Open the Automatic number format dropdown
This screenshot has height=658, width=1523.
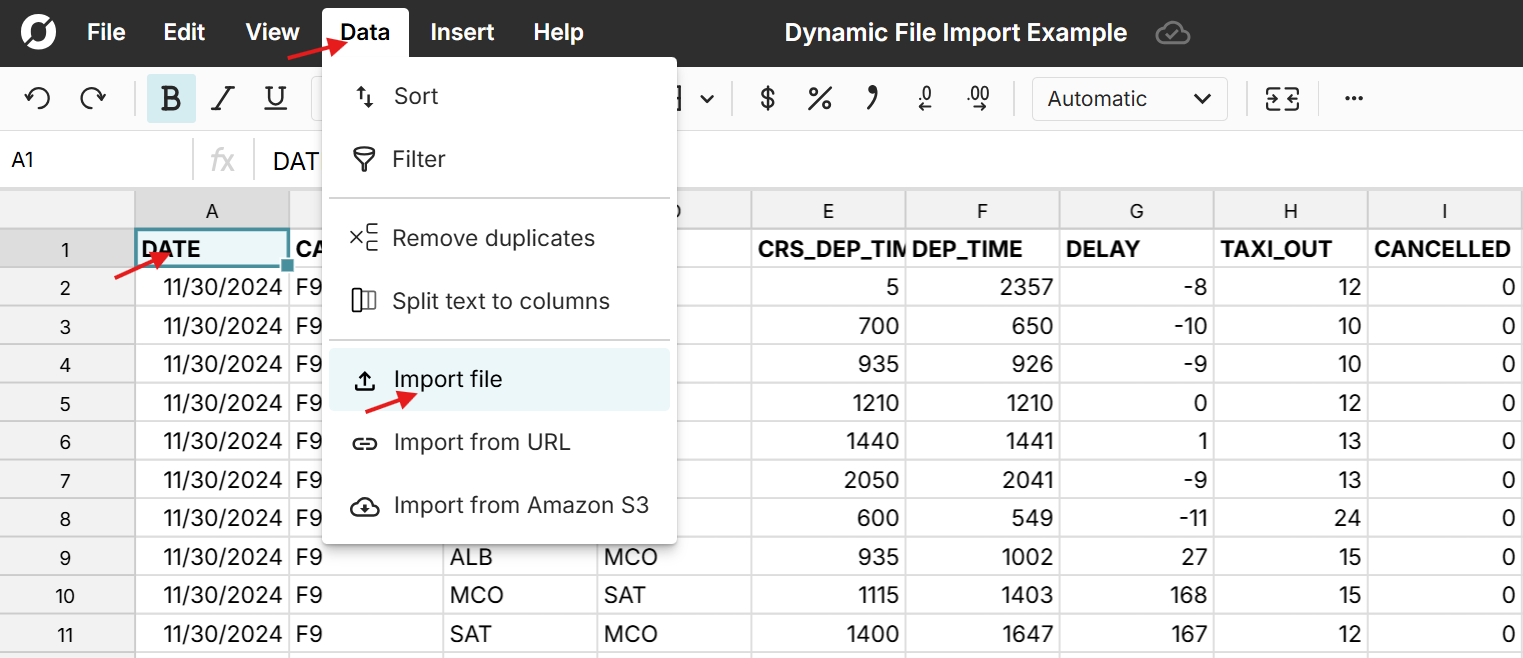[x=1129, y=98]
